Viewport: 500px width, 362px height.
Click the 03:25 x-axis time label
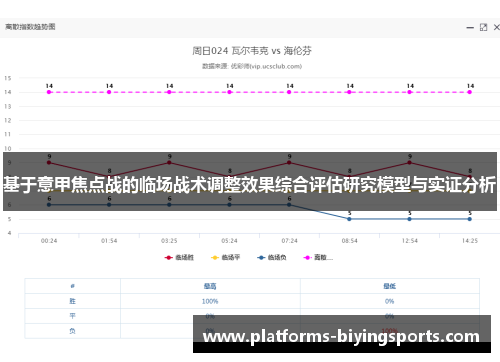[169, 241]
